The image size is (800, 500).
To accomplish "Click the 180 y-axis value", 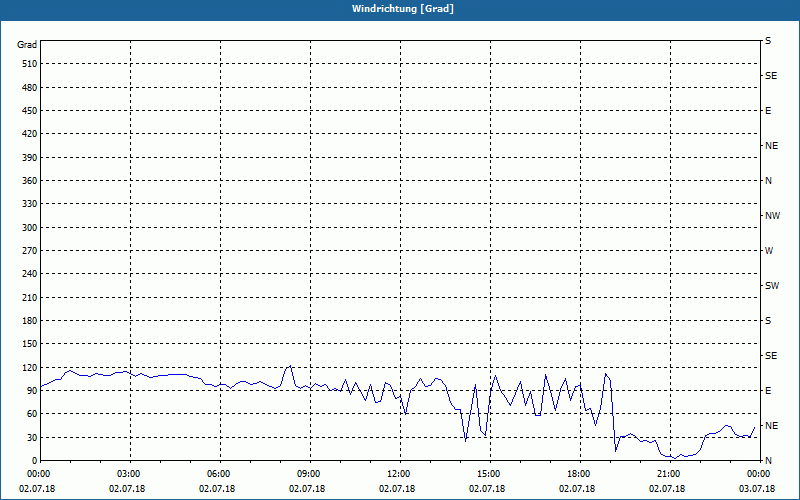I will [29, 321].
